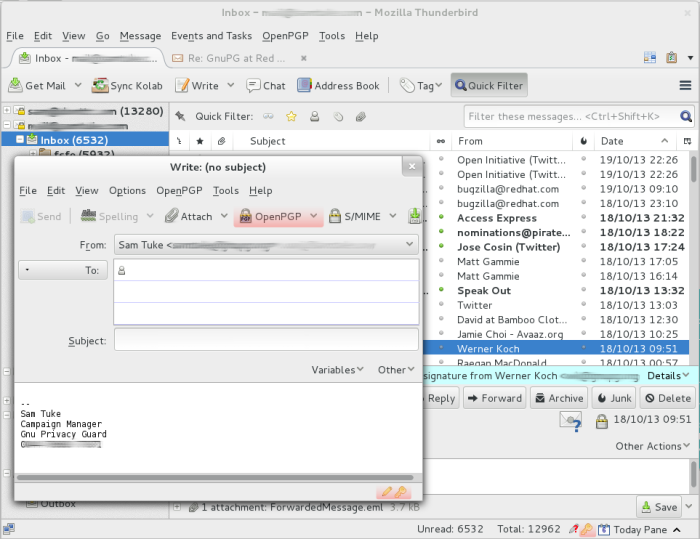The width and height of the screenshot is (700, 539).
Task: Sort by thread column icon
Action: point(179,141)
